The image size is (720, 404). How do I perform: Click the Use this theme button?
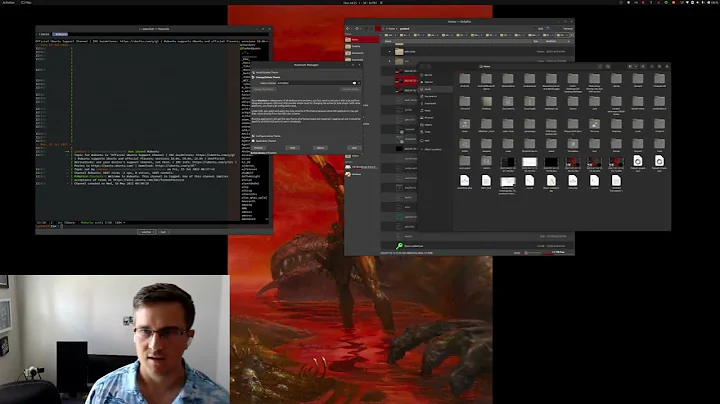click(349, 89)
